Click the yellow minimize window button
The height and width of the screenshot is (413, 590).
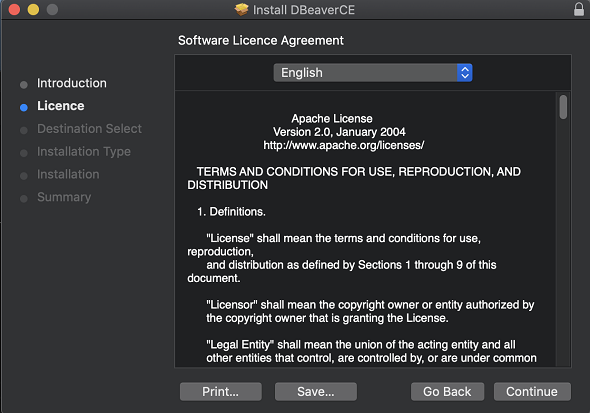pos(33,9)
